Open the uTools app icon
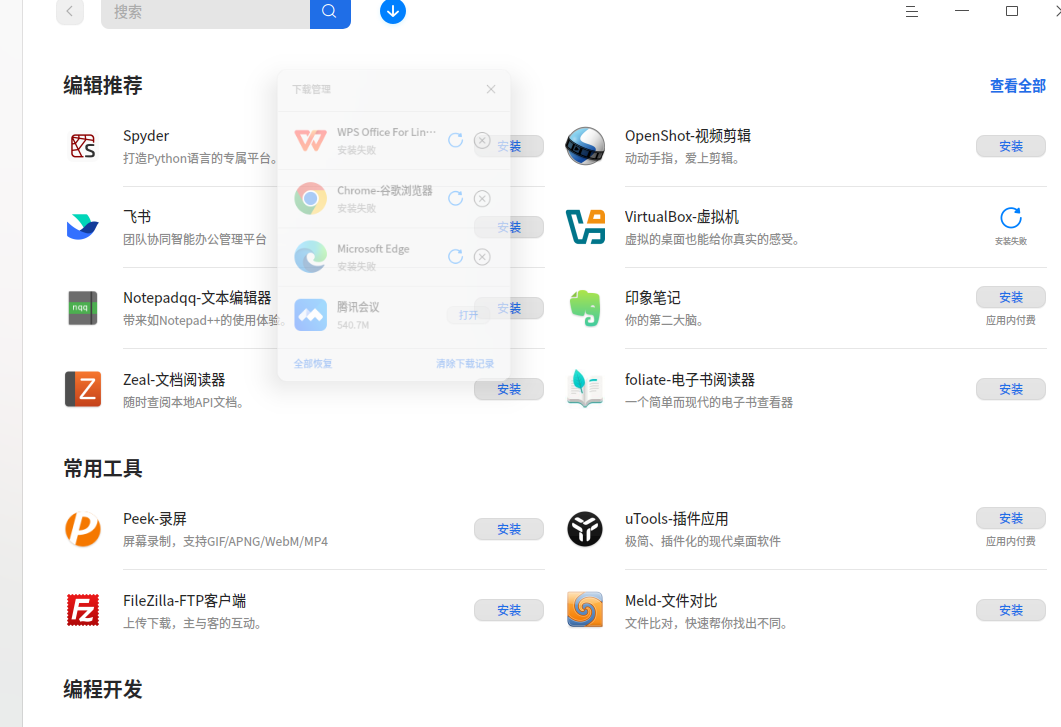This screenshot has height=727, width=1061. pos(585,529)
